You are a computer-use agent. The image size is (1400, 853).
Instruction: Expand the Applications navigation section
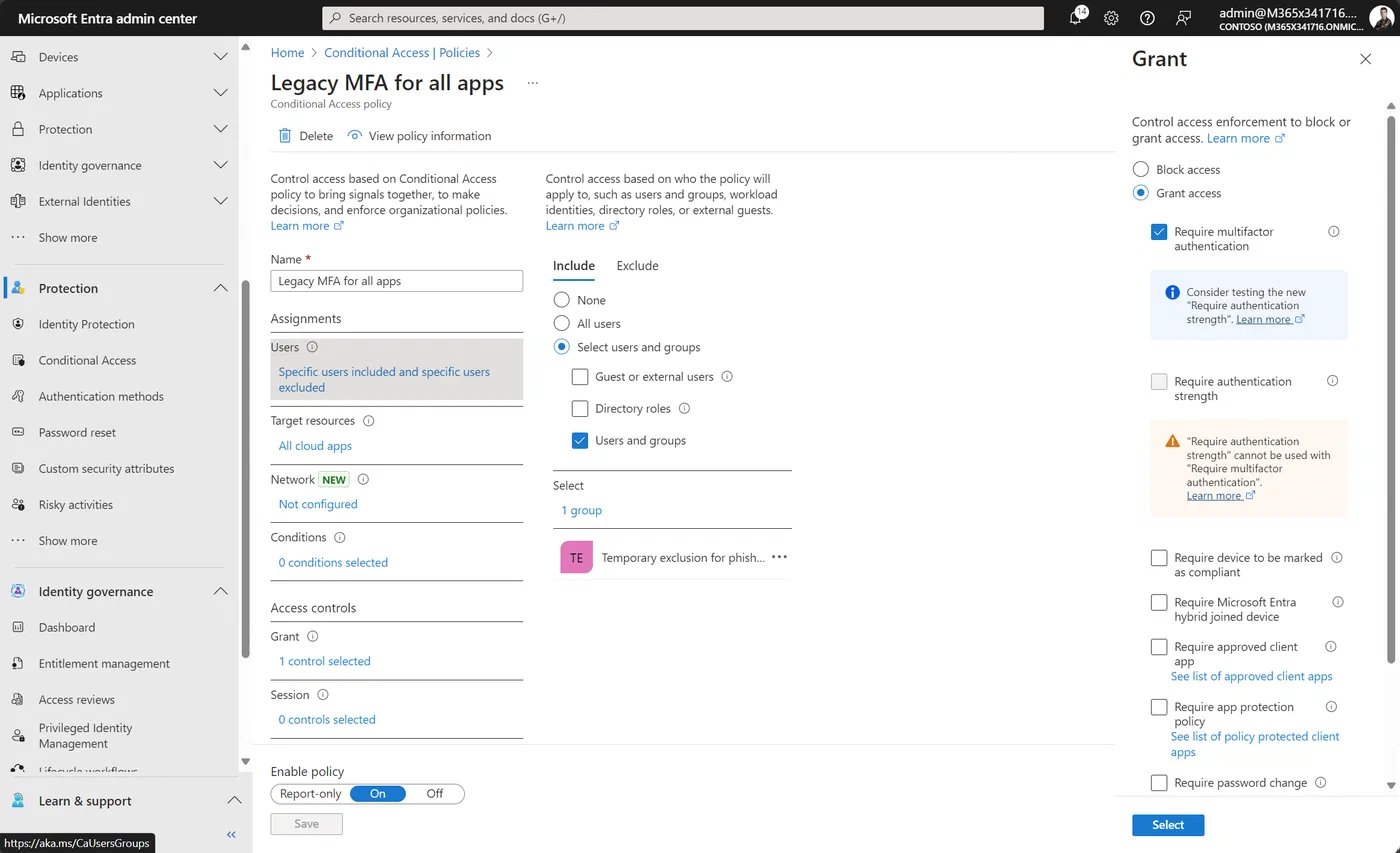tap(221, 93)
